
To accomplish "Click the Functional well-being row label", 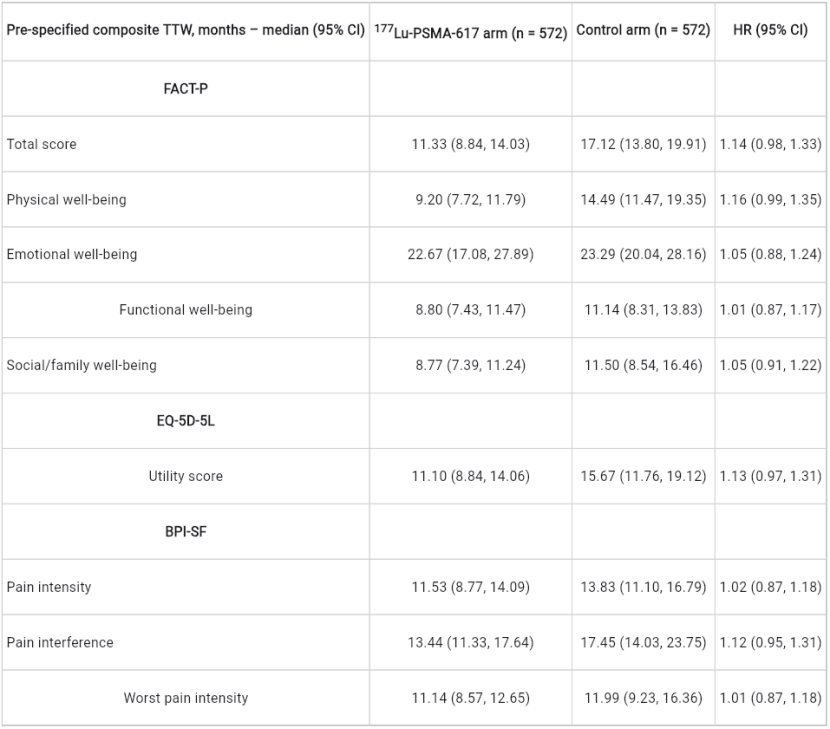I will (x=185, y=310).
